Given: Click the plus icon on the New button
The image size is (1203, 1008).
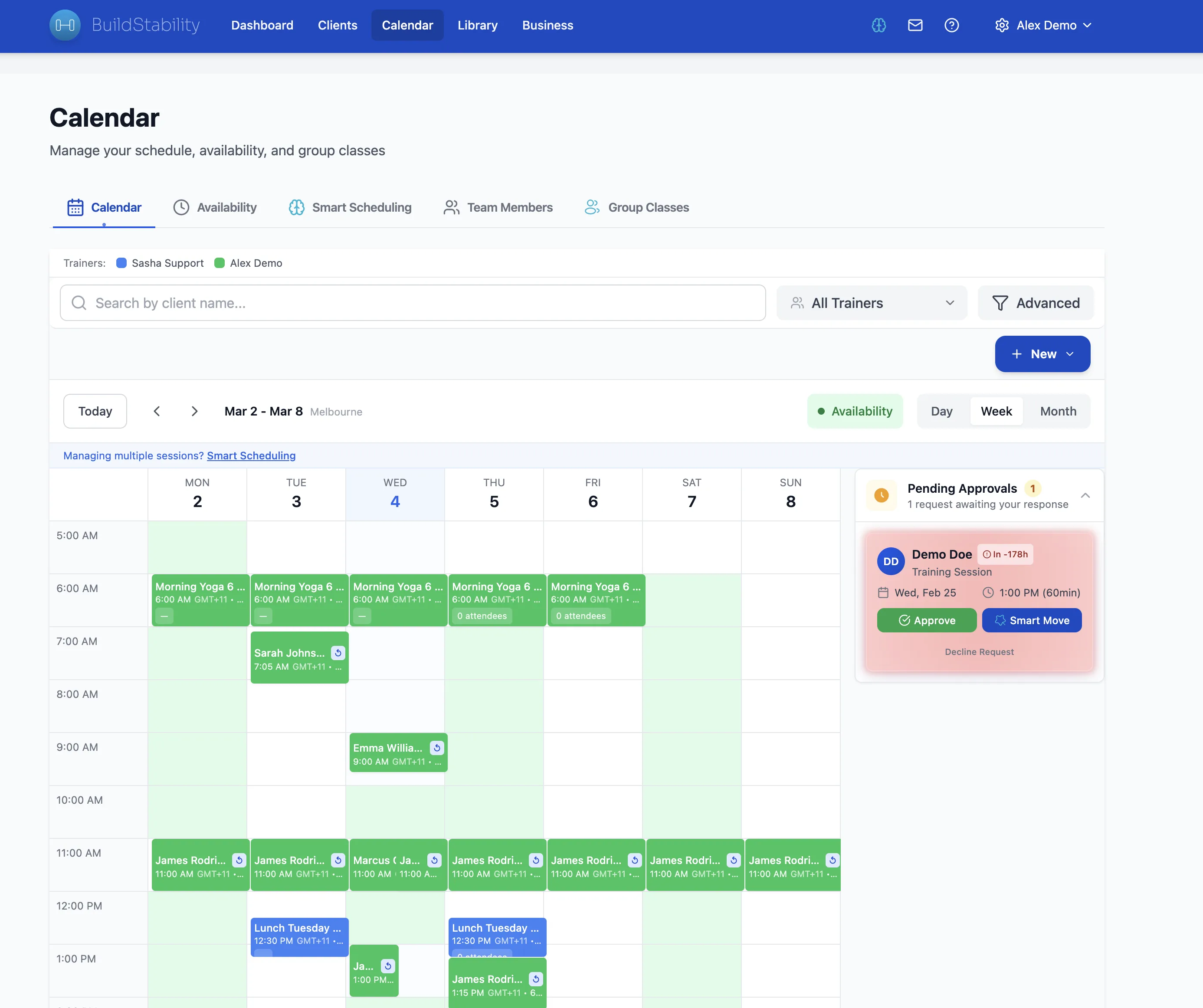Looking at the screenshot, I should pyautogui.click(x=1016, y=354).
